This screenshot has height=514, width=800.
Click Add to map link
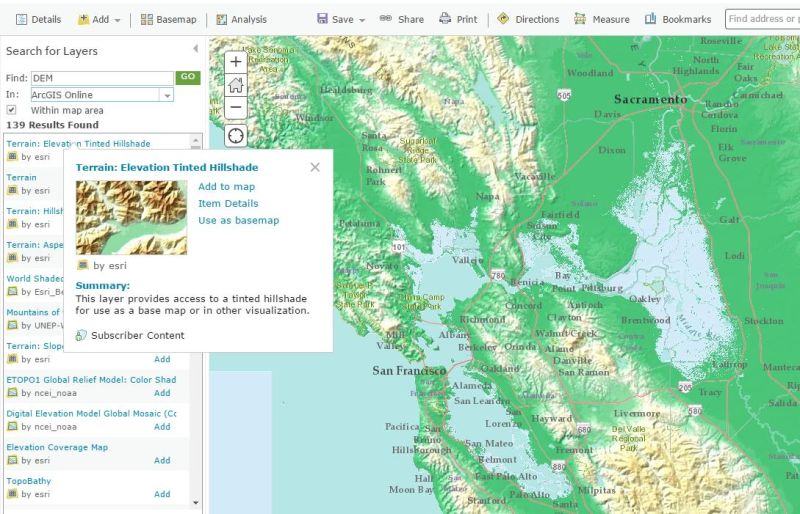(x=227, y=187)
